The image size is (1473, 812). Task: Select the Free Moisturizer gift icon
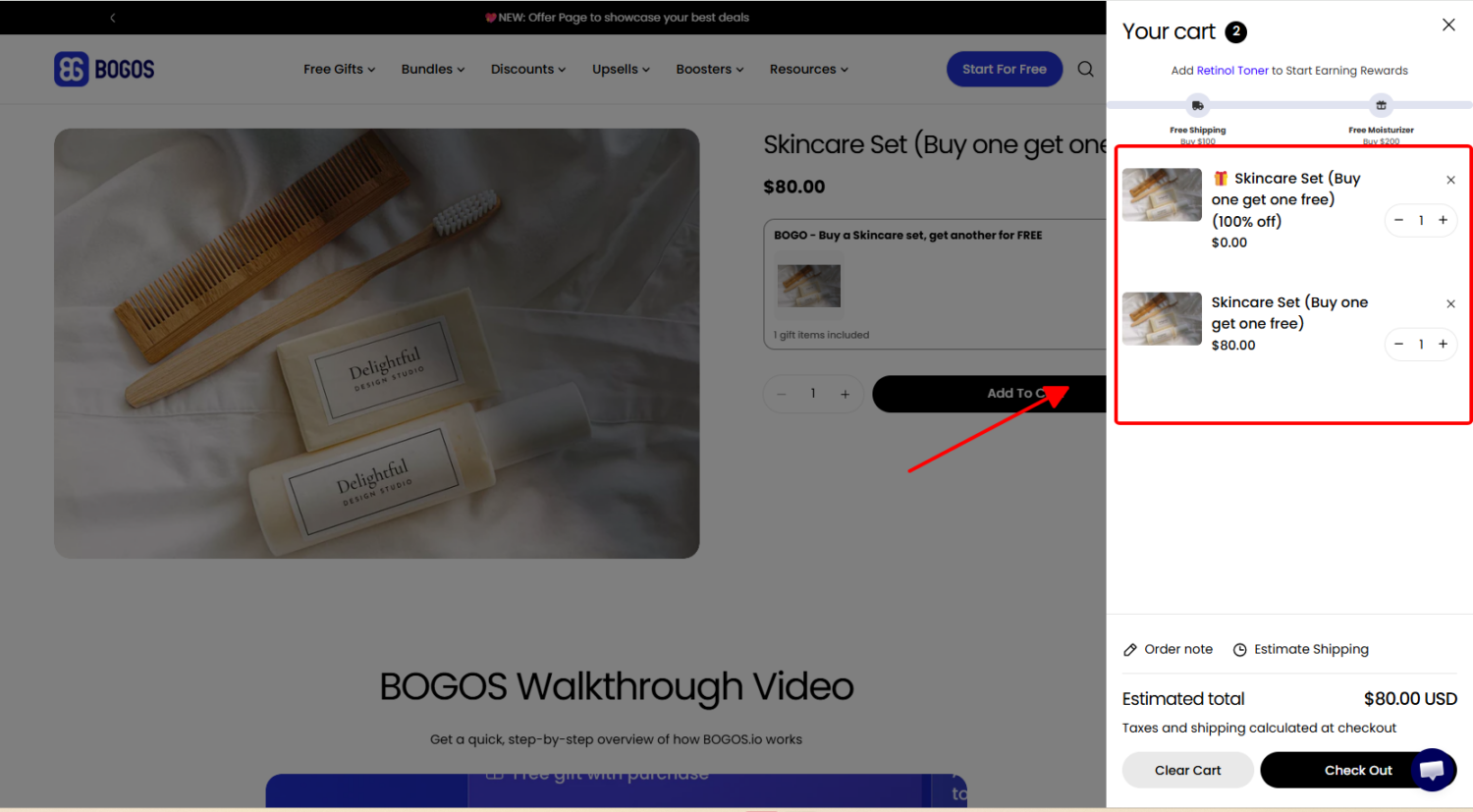point(1381,105)
